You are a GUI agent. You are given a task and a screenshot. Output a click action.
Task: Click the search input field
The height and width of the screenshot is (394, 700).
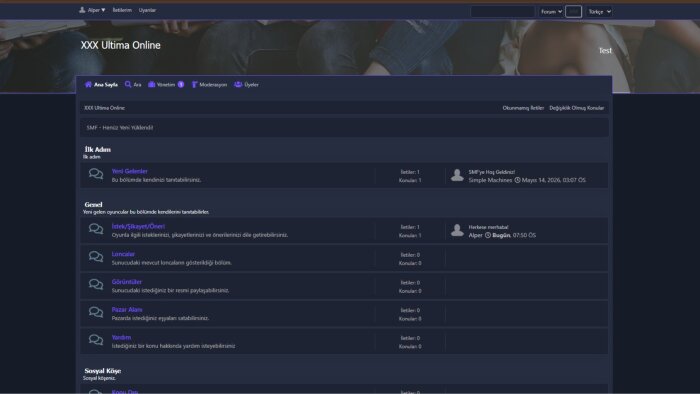coord(503,11)
